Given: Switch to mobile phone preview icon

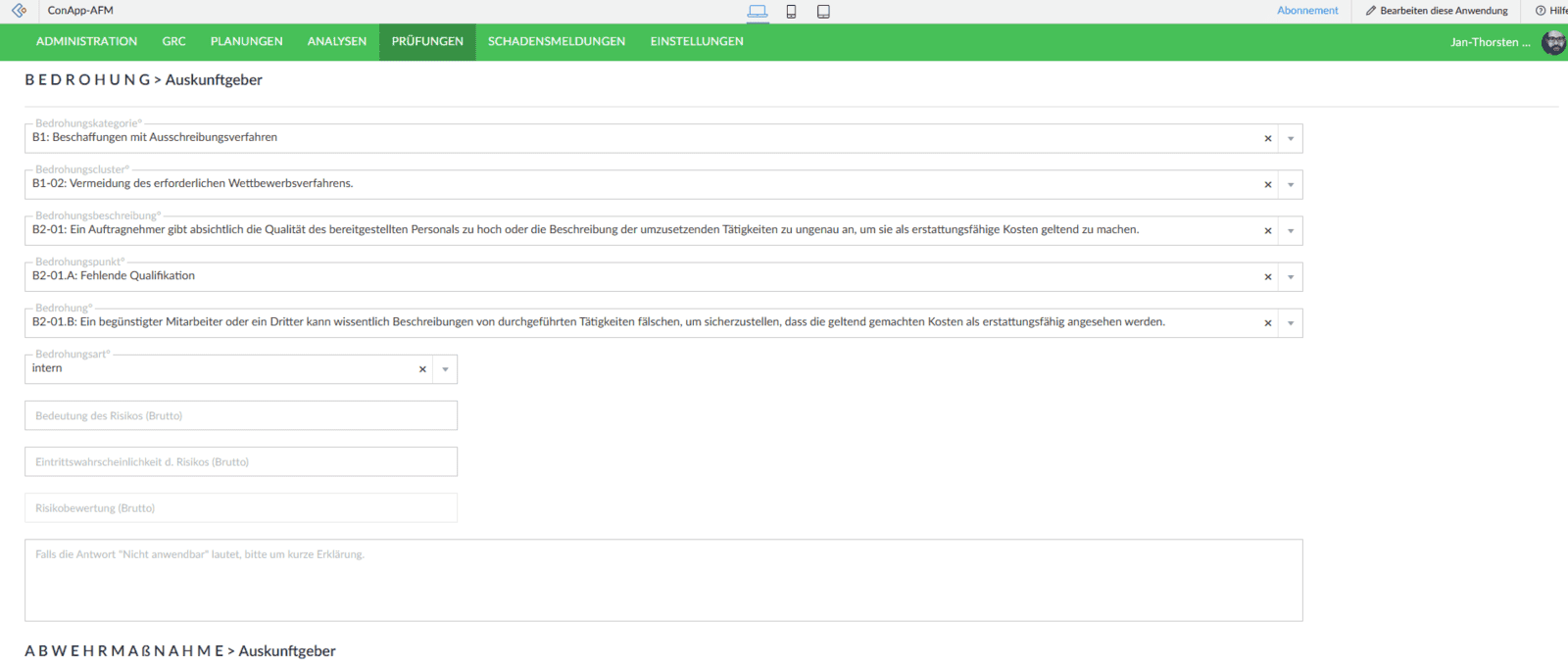Looking at the screenshot, I should click(791, 12).
